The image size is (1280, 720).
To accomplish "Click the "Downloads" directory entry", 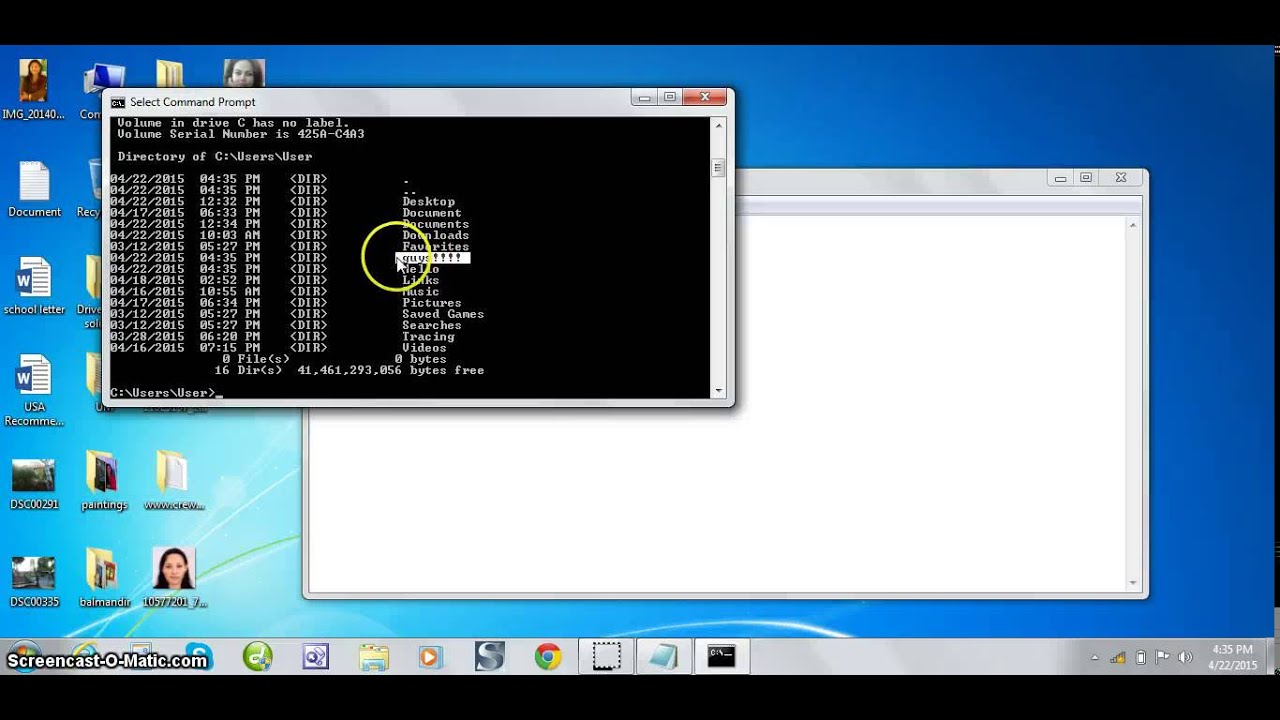I will (x=435, y=236).
